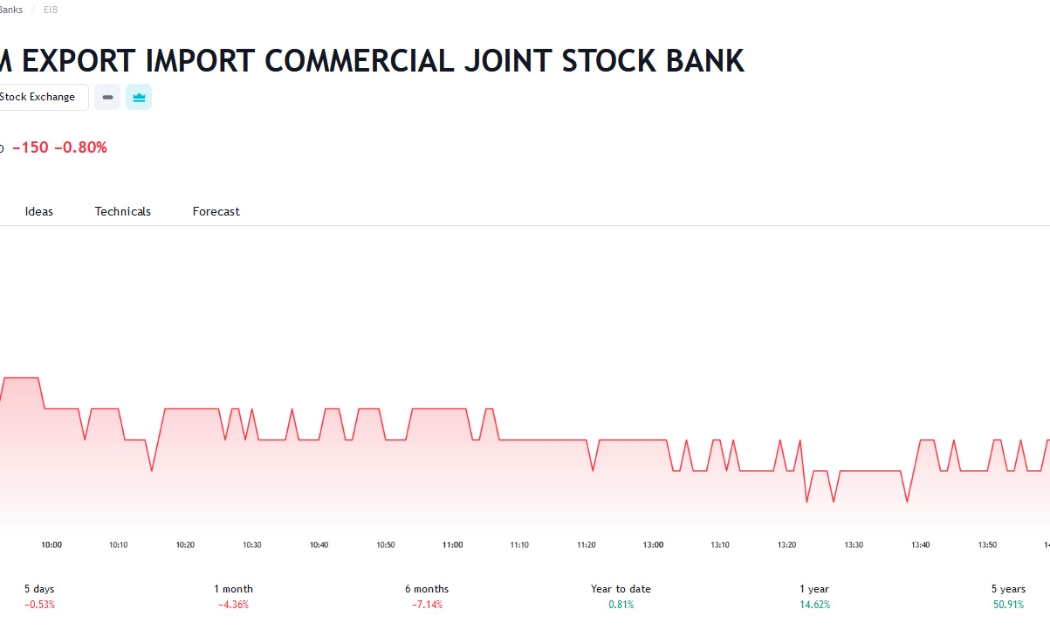Click the EXPORT IMPORT COMMERCIAL JOINT STOCK BANK title
This screenshot has height=630, width=1050.
tap(382, 61)
